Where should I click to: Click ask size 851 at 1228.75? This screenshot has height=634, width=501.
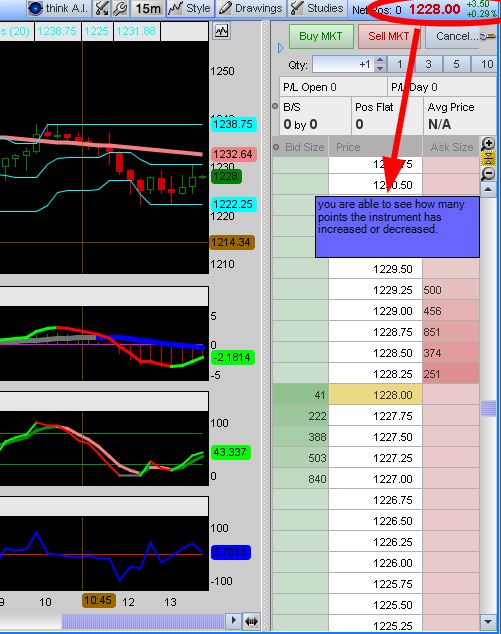451,332
